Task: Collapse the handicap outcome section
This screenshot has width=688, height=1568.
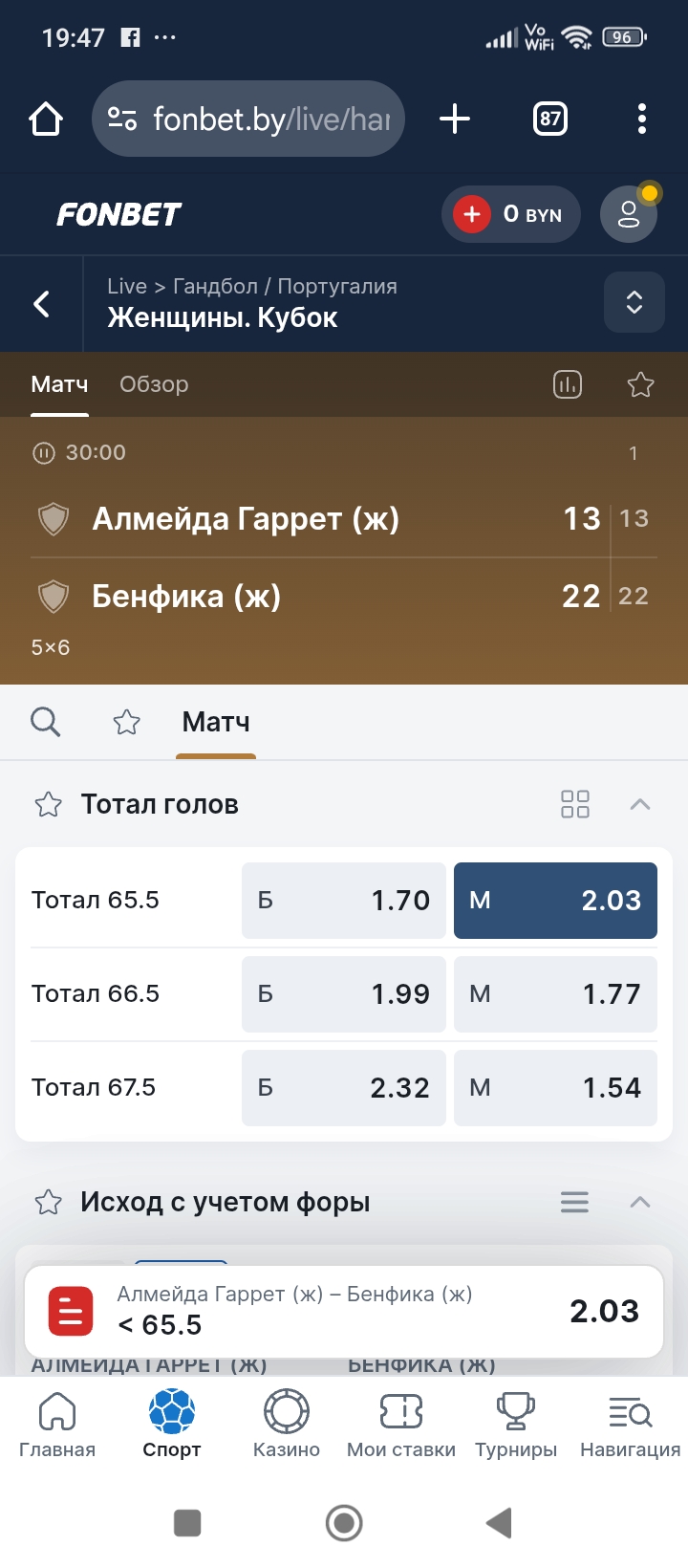Action: pos(640,1202)
